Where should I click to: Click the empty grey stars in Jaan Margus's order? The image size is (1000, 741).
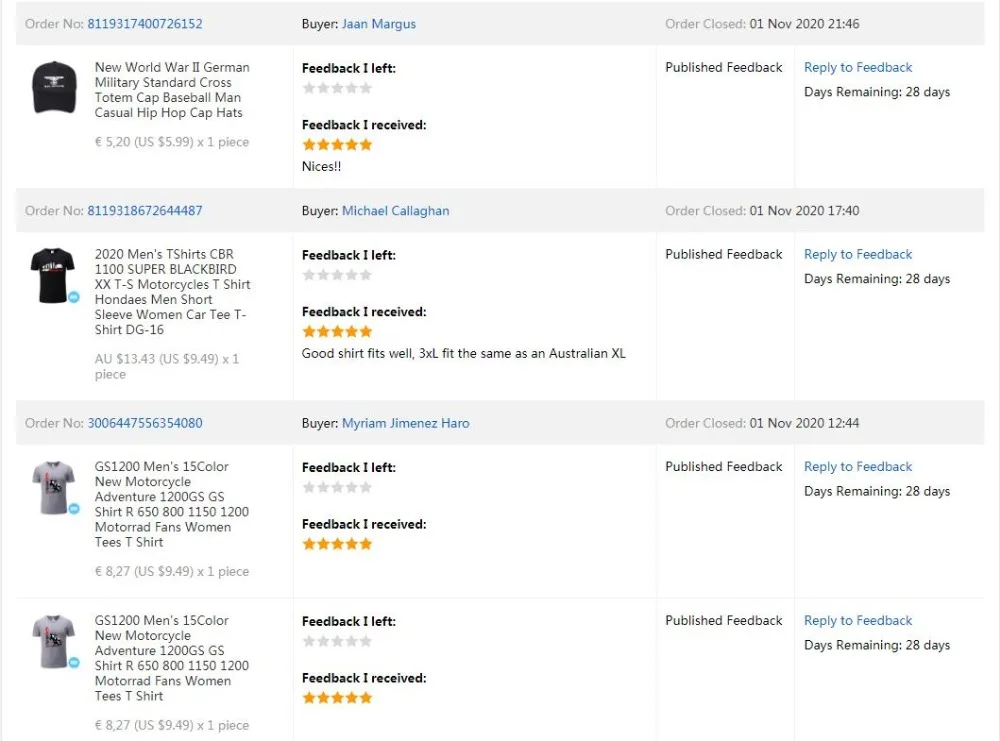tap(337, 88)
